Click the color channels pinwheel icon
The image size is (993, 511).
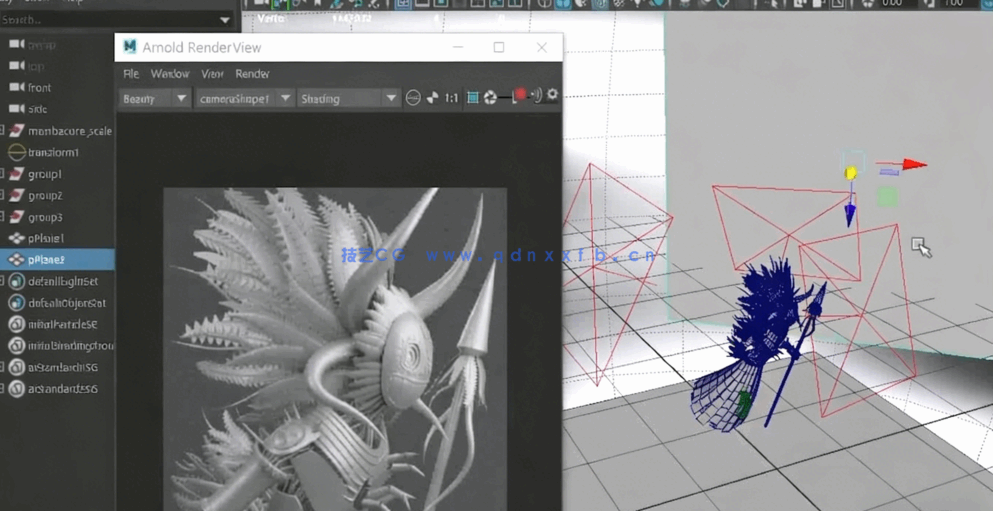pos(432,98)
